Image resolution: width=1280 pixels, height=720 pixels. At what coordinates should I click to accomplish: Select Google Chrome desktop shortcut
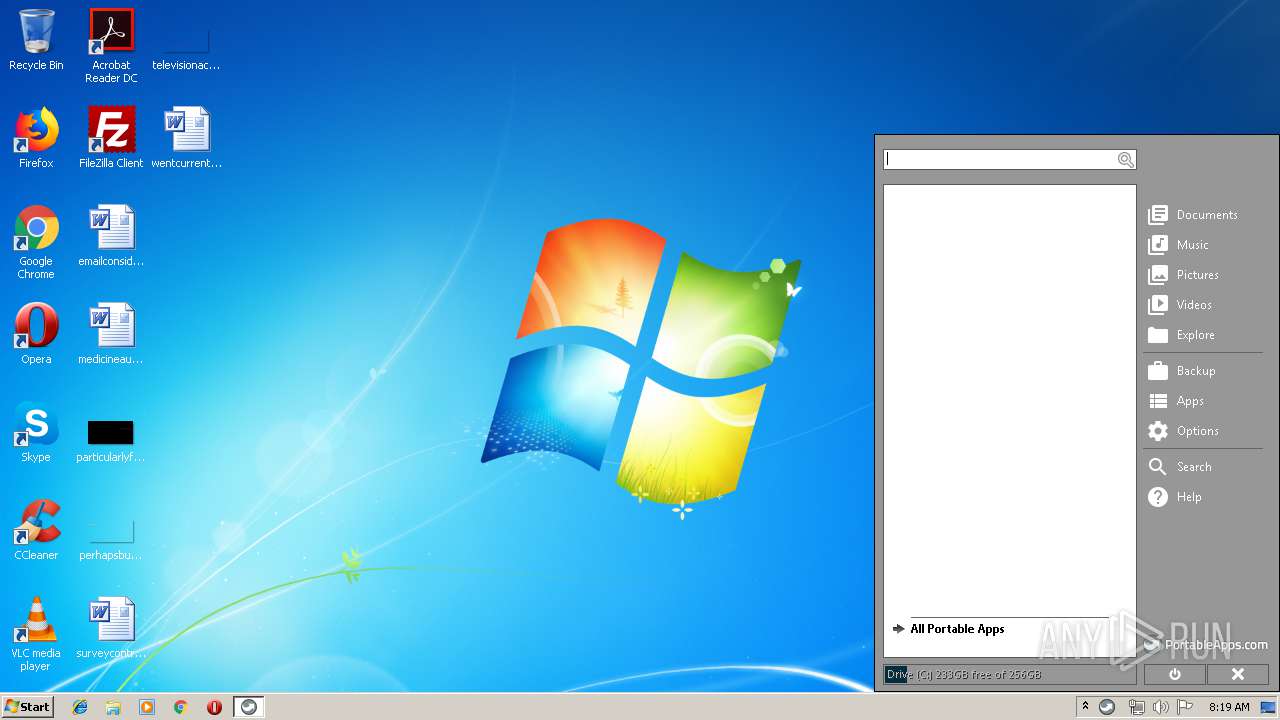point(36,242)
